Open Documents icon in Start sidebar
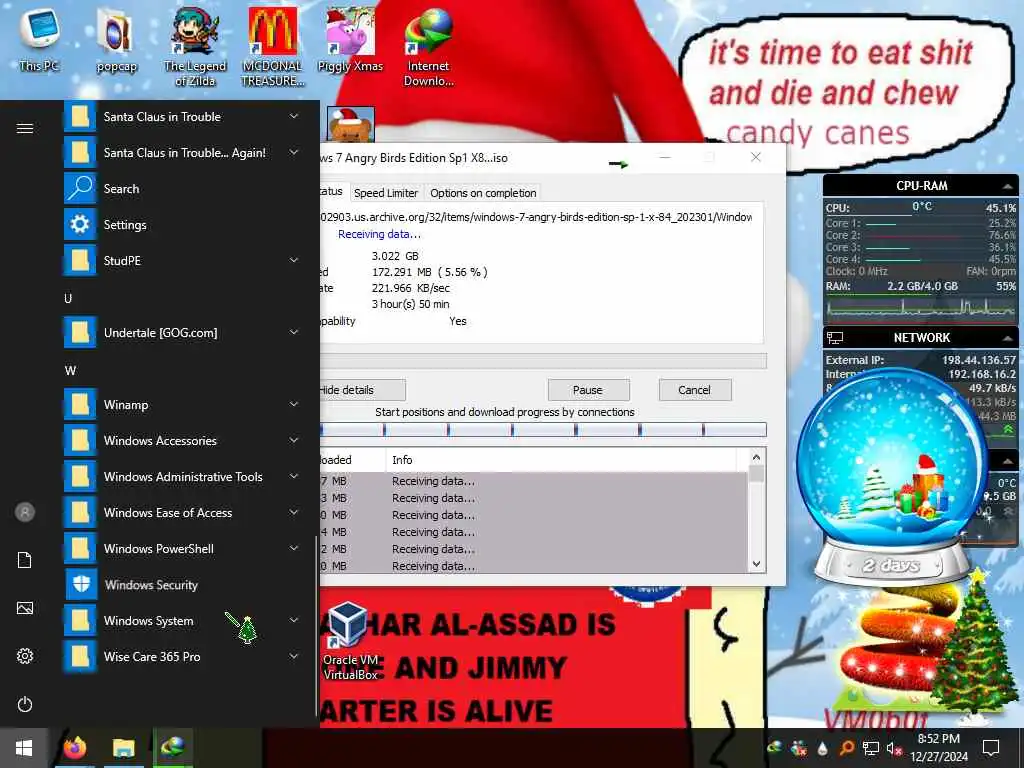 point(25,560)
